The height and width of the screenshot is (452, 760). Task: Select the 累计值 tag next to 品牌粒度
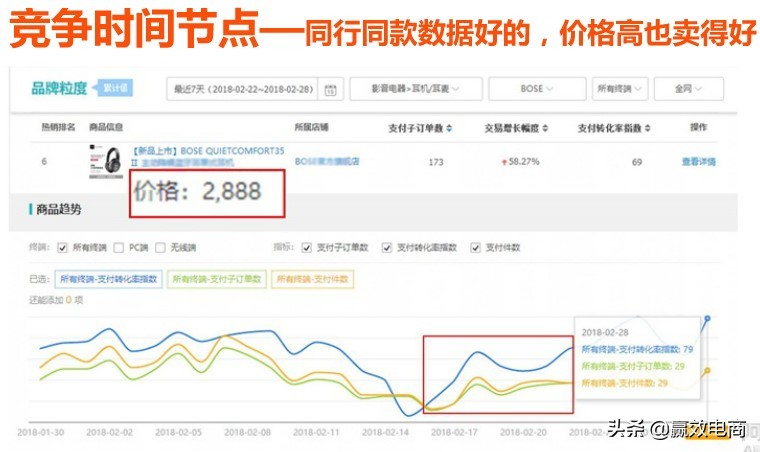(x=113, y=88)
